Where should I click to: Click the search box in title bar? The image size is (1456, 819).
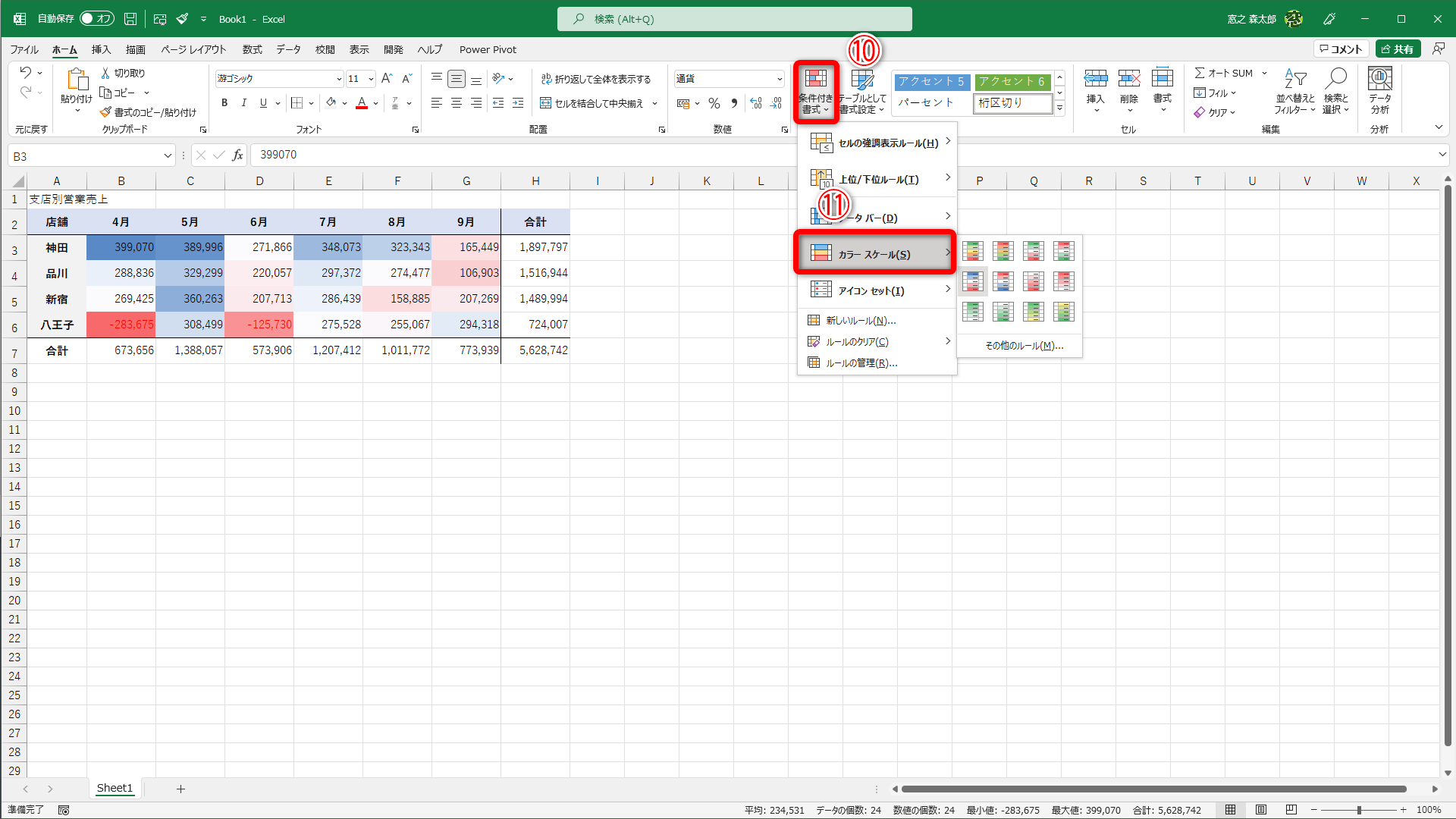tap(734, 19)
